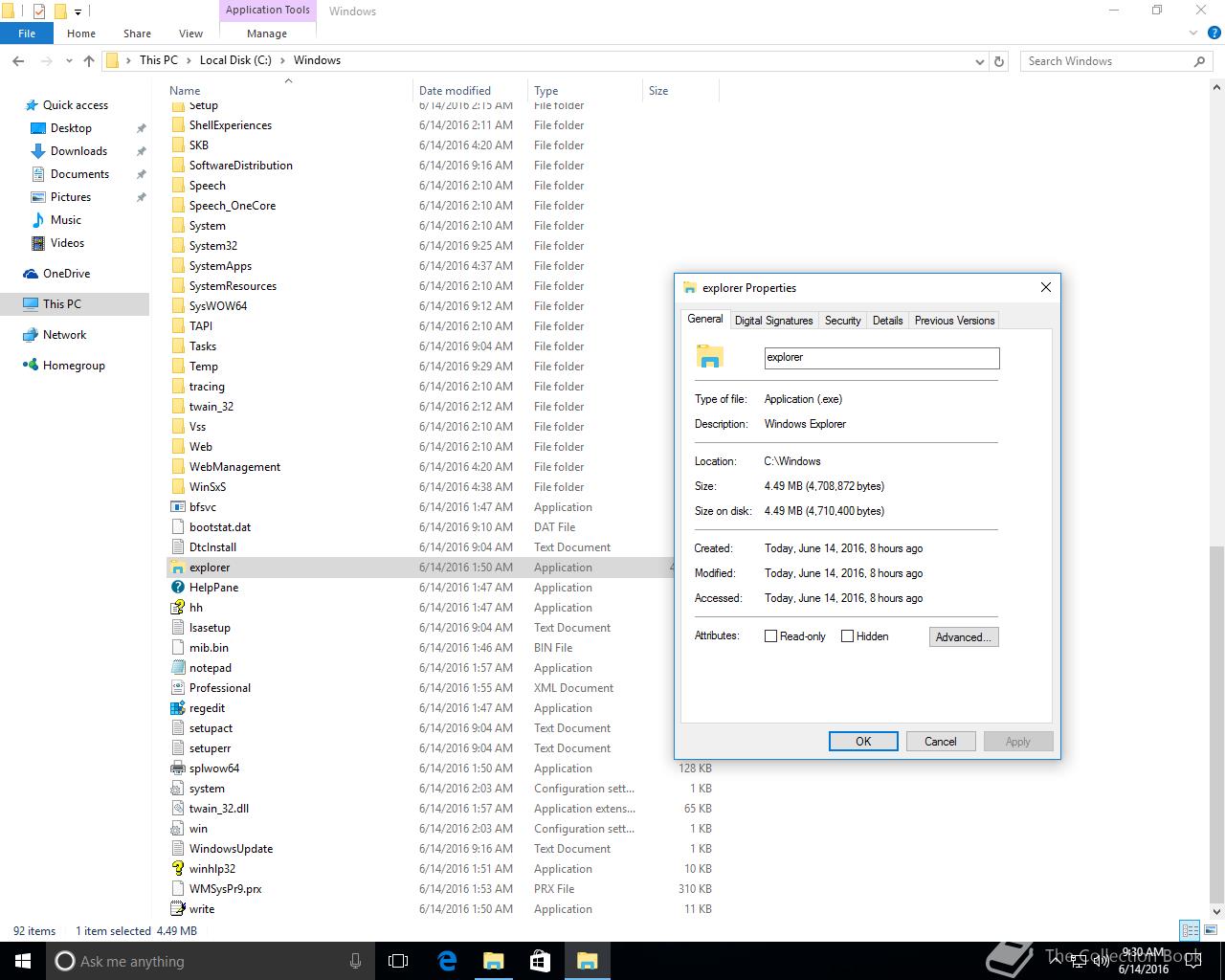This screenshot has height=980, width=1225.
Task: Click Cancel in explorer Properties
Action: (x=941, y=742)
